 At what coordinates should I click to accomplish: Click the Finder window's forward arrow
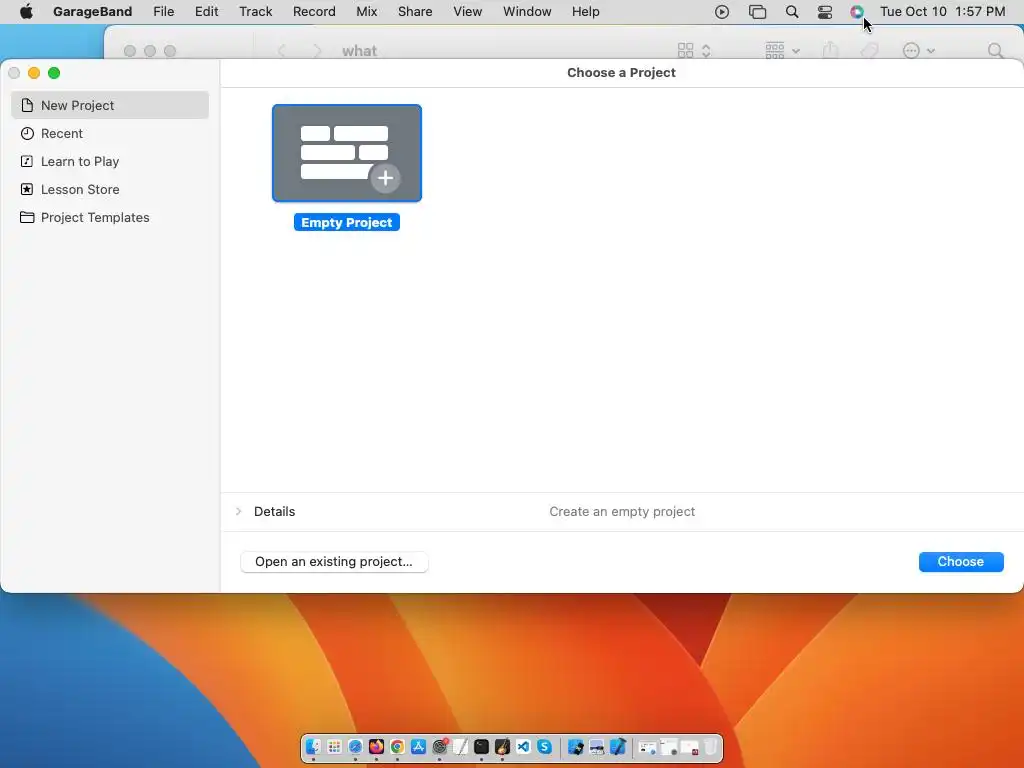coord(317,51)
